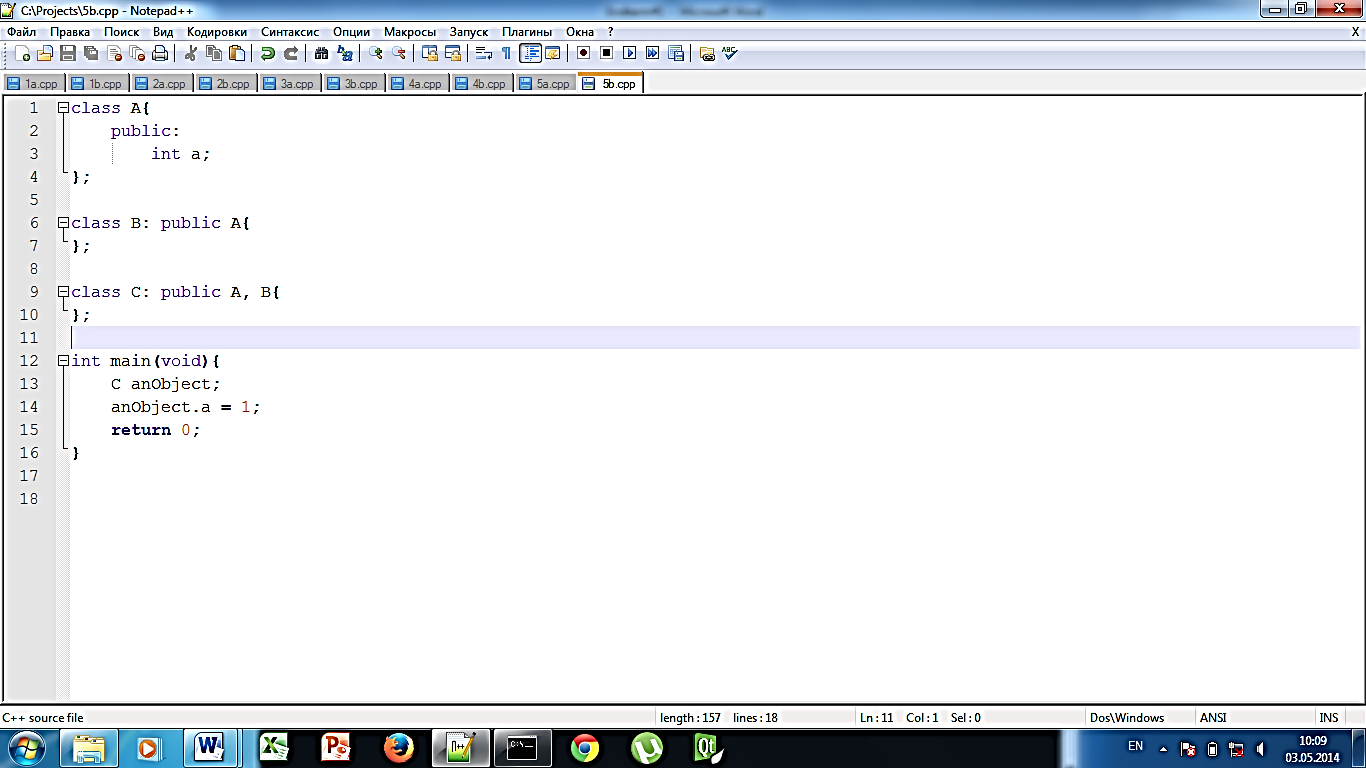Image resolution: width=1366 pixels, height=768 pixels.
Task: Toggle indent guide toolbar button
Action: (x=530, y=54)
